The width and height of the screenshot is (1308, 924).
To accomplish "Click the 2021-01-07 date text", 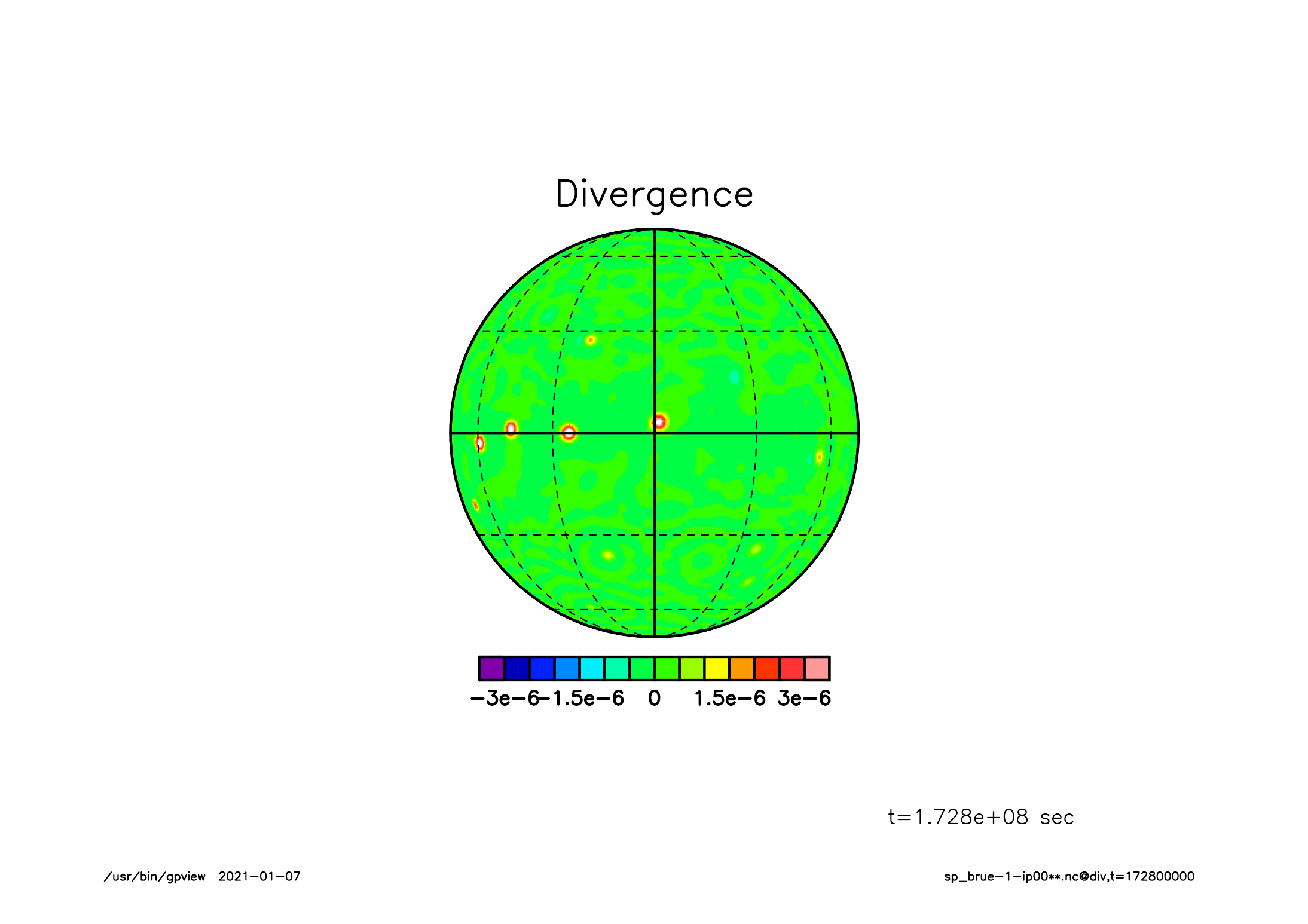I will [x=259, y=877].
